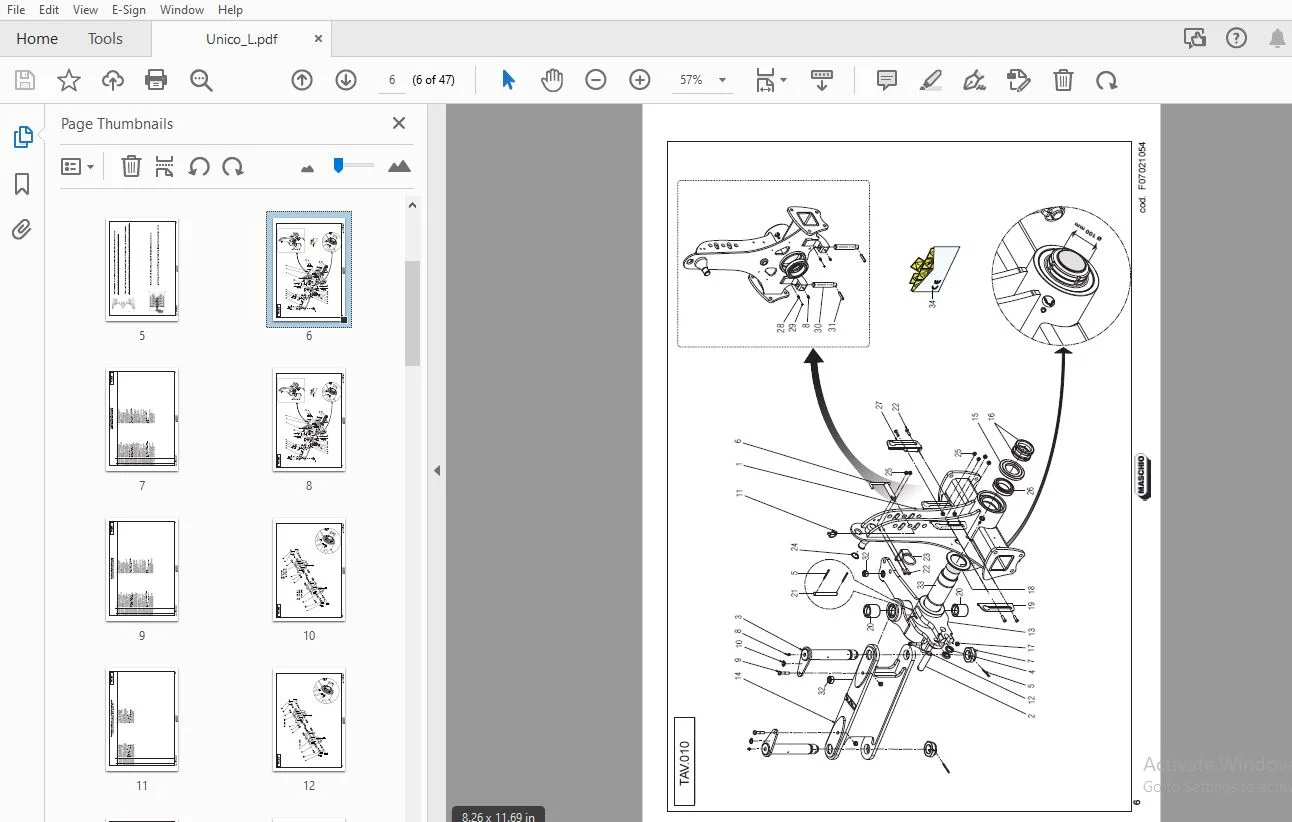Reduce thumbnail size with the small mountain icon
The width and height of the screenshot is (1292, 822).
point(307,168)
